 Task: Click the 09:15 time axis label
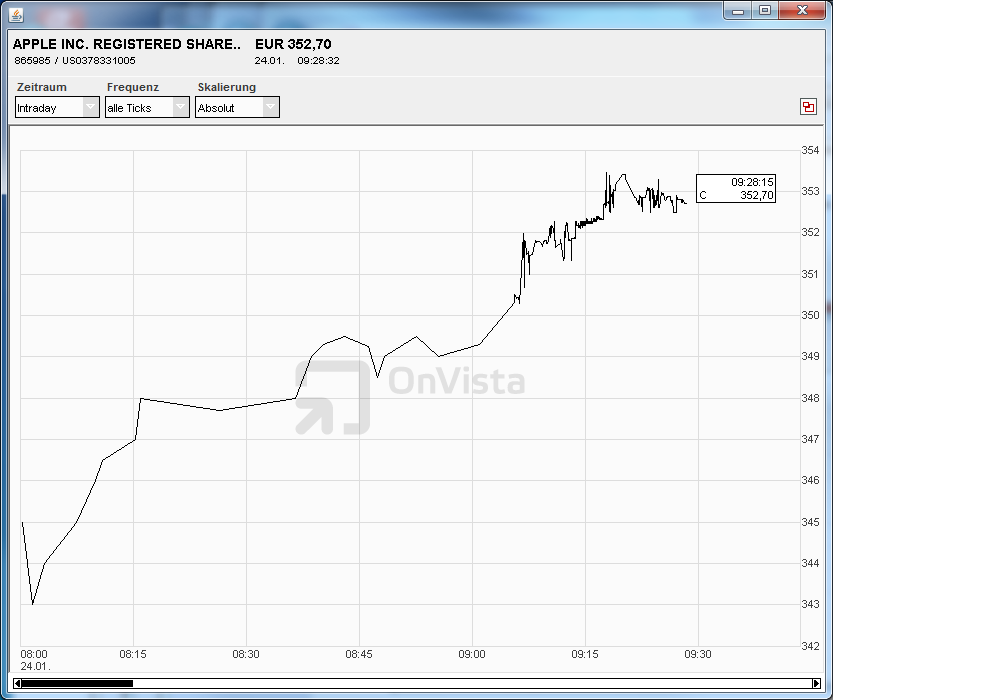click(585, 654)
